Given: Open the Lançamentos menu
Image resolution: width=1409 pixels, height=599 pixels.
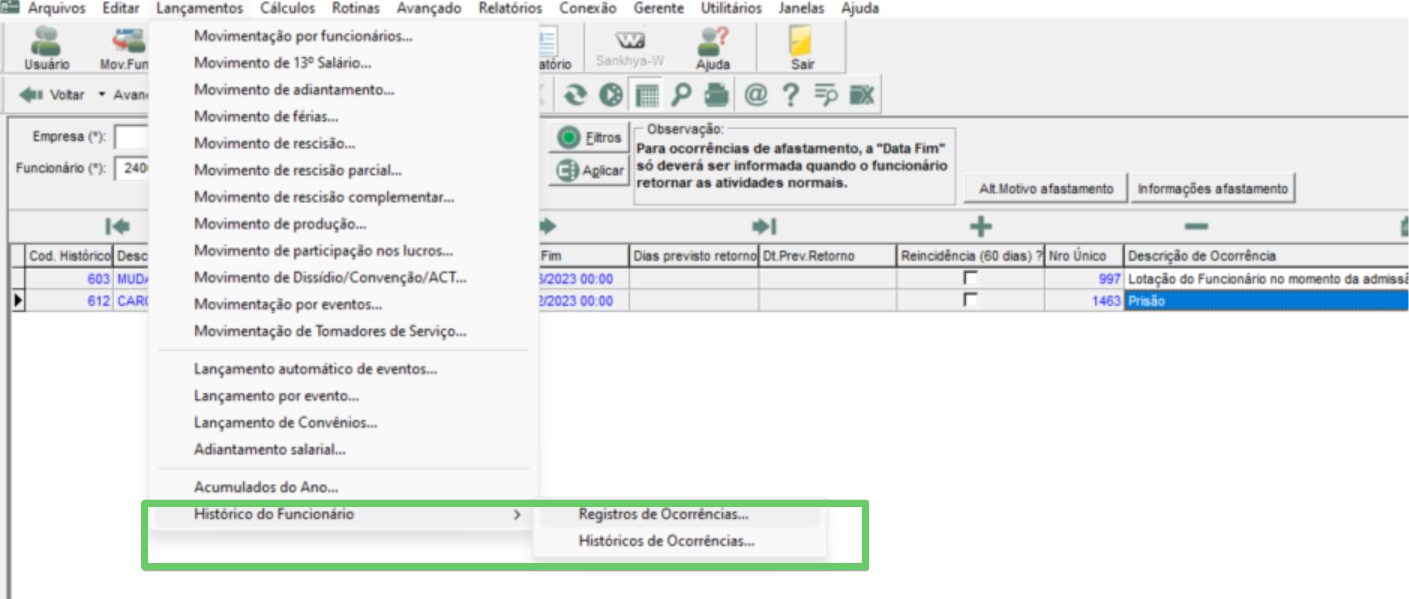Looking at the screenshot, I should pyautogui.click(x=200, y=8).
